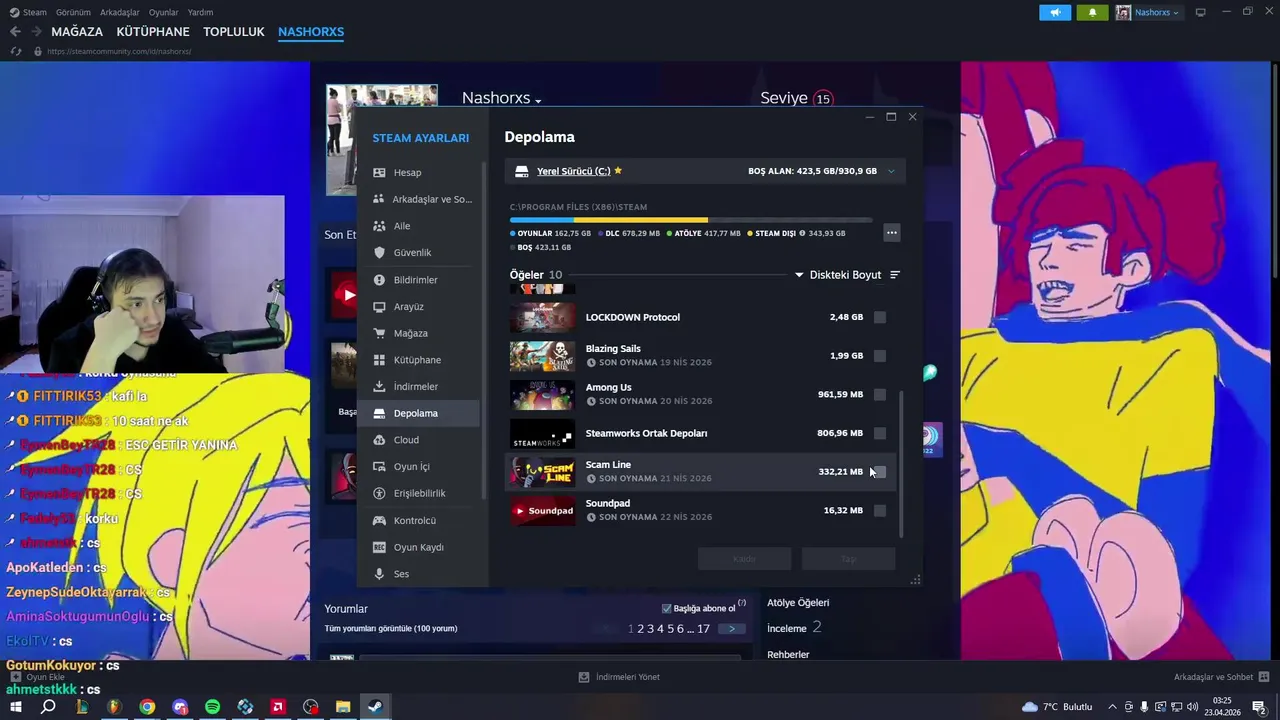
Task: Go back with the navigation arrow
Action: click(15, 32)
